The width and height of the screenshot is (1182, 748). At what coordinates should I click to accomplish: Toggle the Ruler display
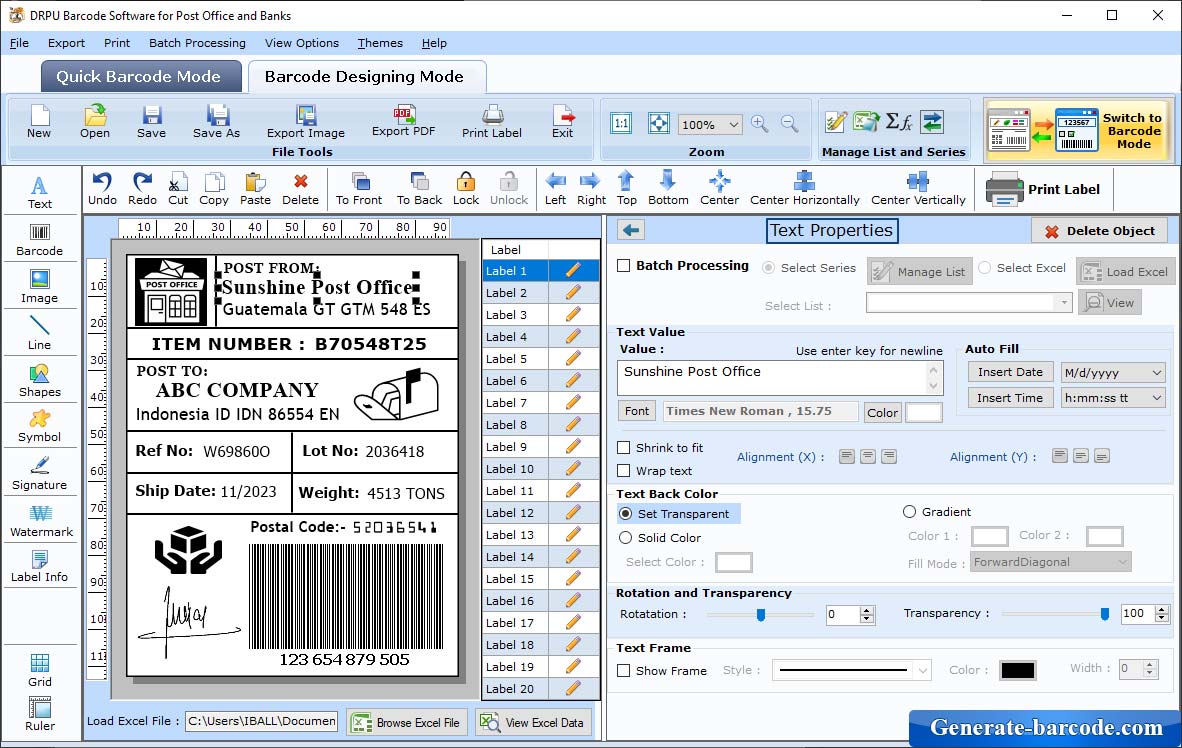click(39, 714)
